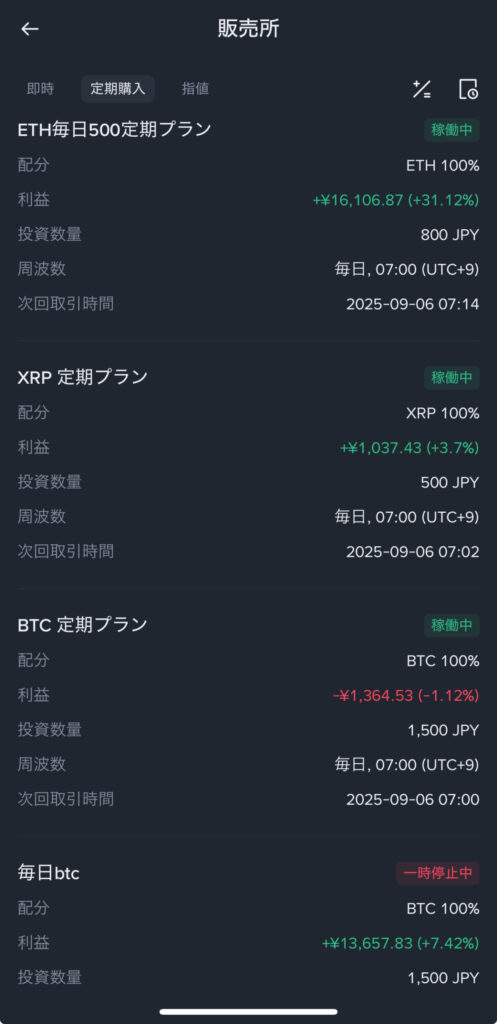
Task: Go back using the arrow icon
Action: coord(30,29)
